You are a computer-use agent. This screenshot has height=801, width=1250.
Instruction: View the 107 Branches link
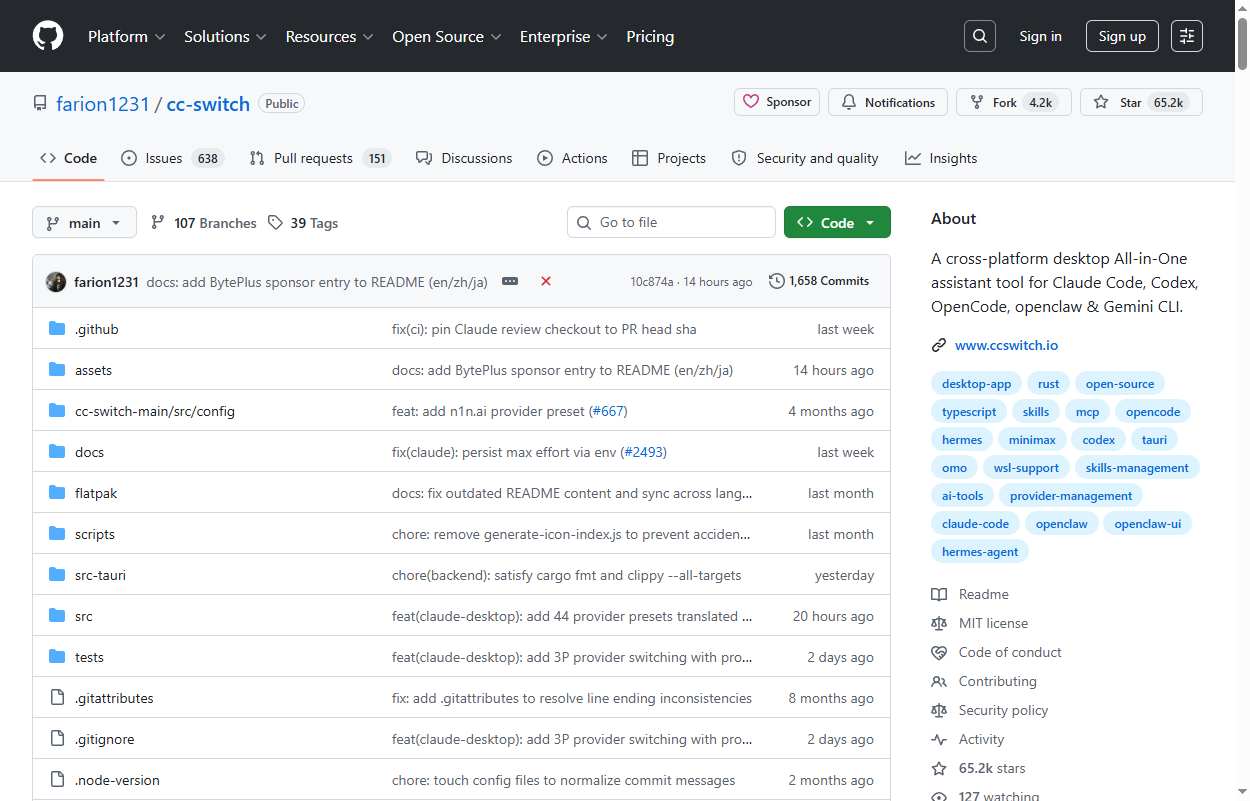203,223
